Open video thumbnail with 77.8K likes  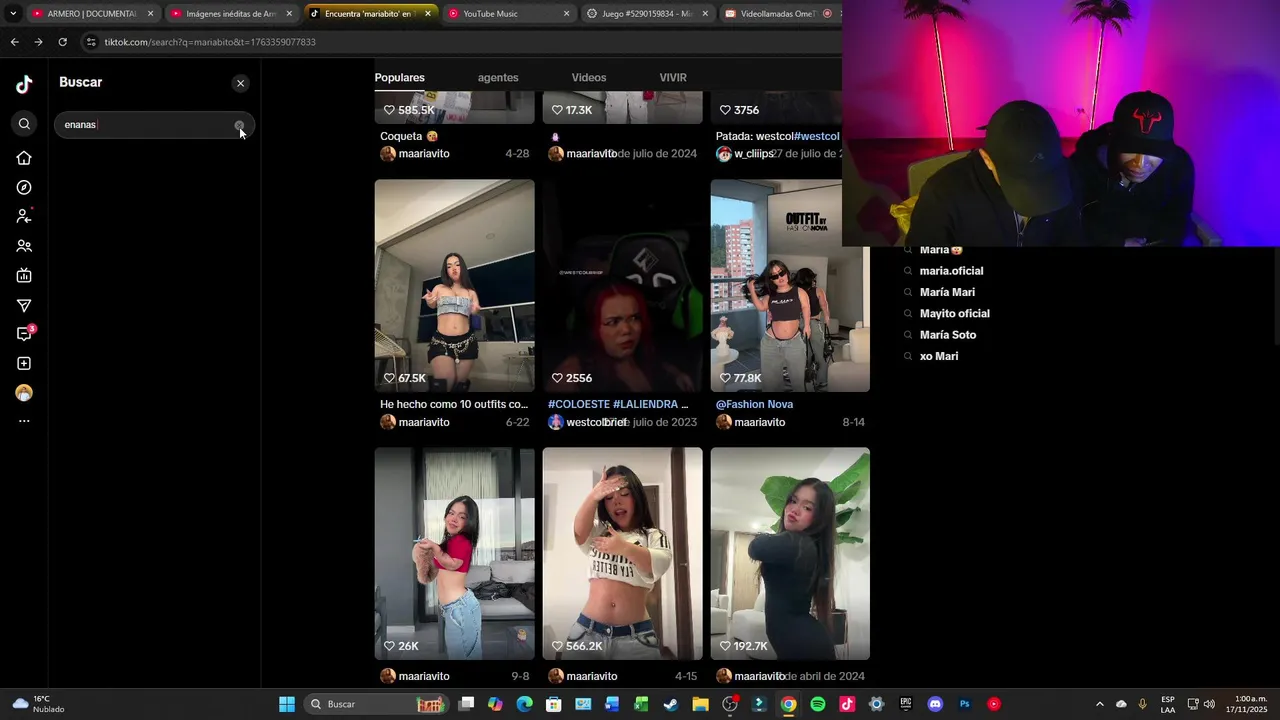(790, 286)
